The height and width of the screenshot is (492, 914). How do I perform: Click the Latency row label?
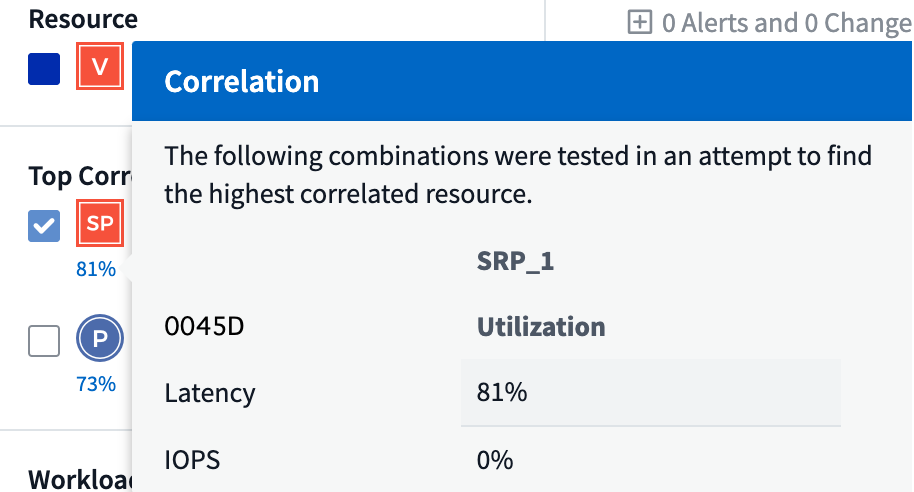pyautogui.click(x=210, y=393)
